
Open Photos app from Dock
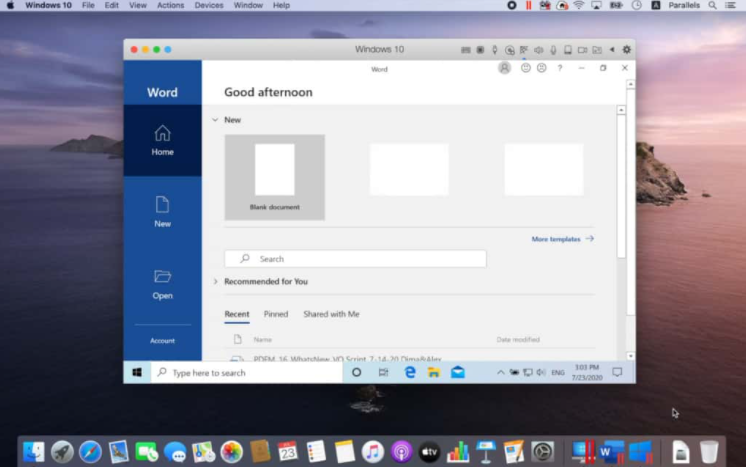pyautogui.click(x=231, y=452)
